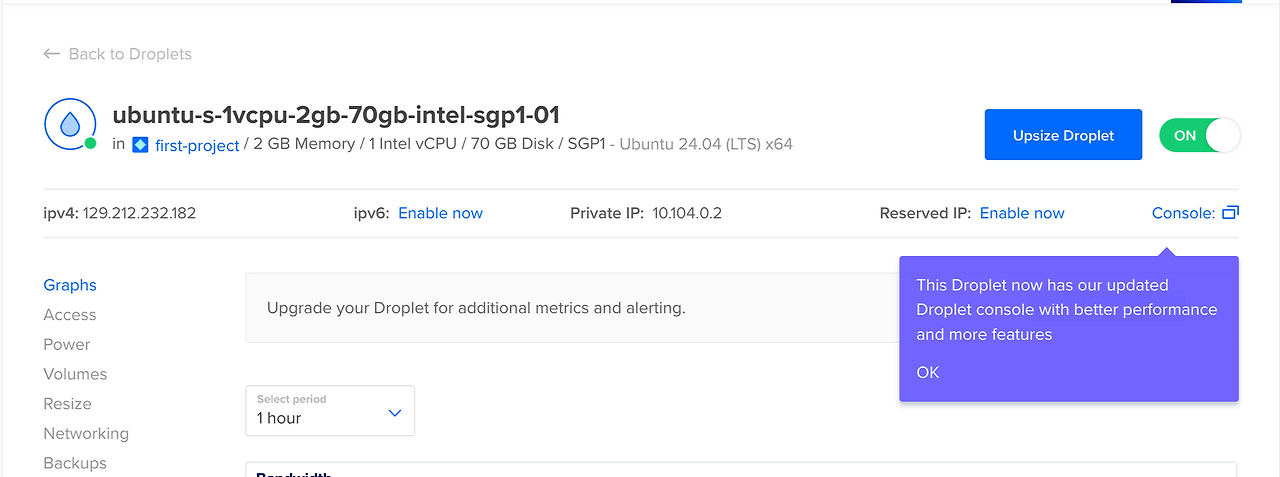This screenshot has width=1280, height=477.
Task: Expand the Select period dropdown
Action: point(329,410)
